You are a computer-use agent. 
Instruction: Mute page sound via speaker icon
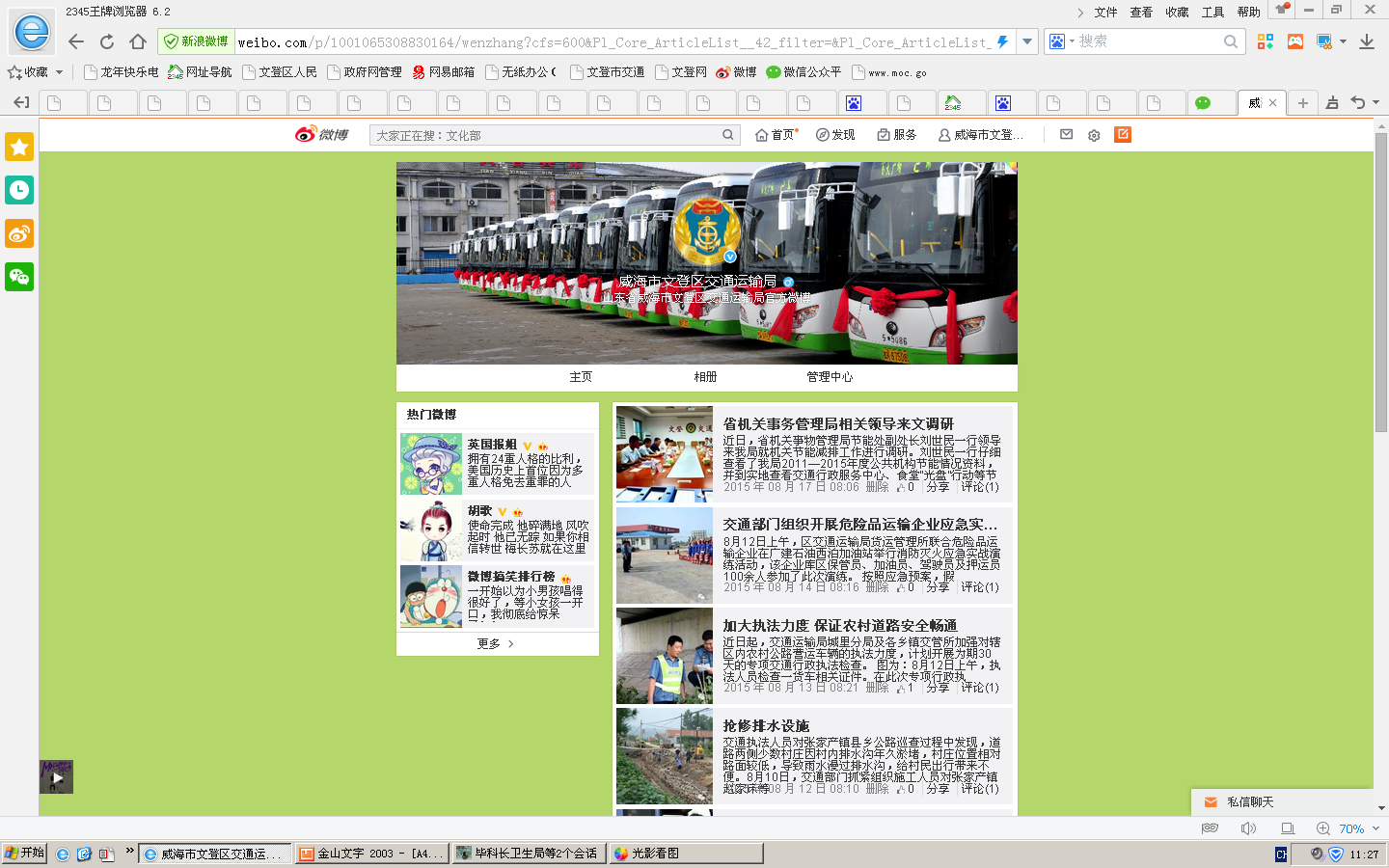point(1248,828)
